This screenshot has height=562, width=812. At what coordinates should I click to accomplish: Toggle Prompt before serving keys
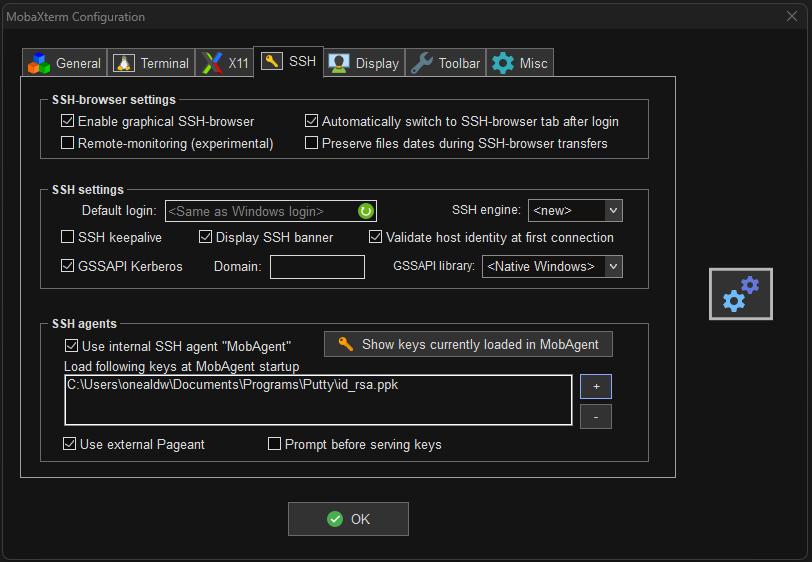274,444
